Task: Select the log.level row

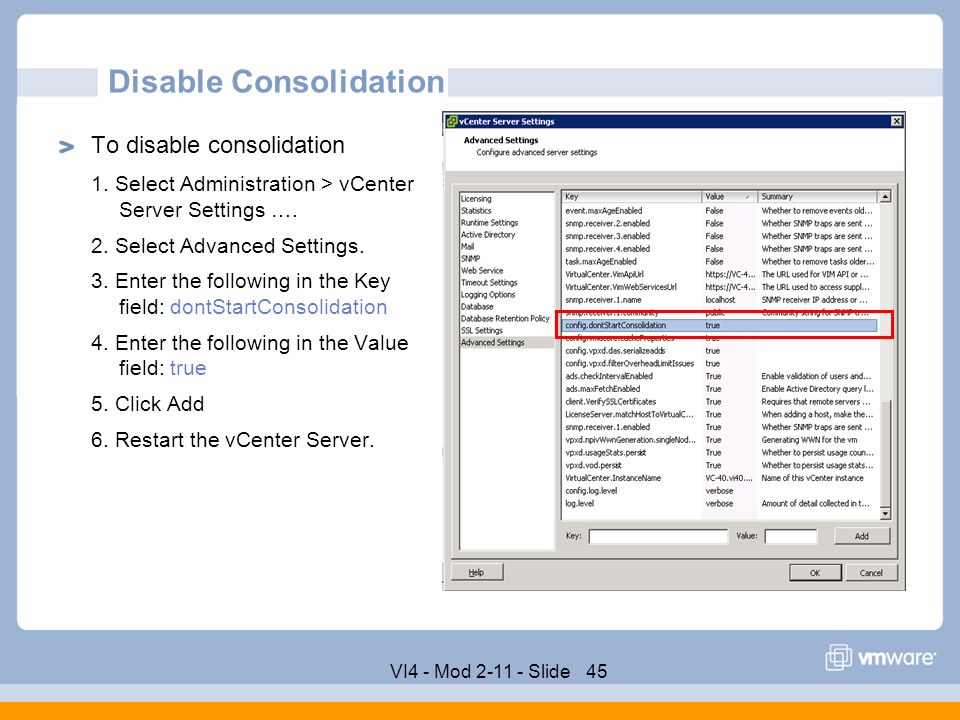Action: click(x=720, y=504)
